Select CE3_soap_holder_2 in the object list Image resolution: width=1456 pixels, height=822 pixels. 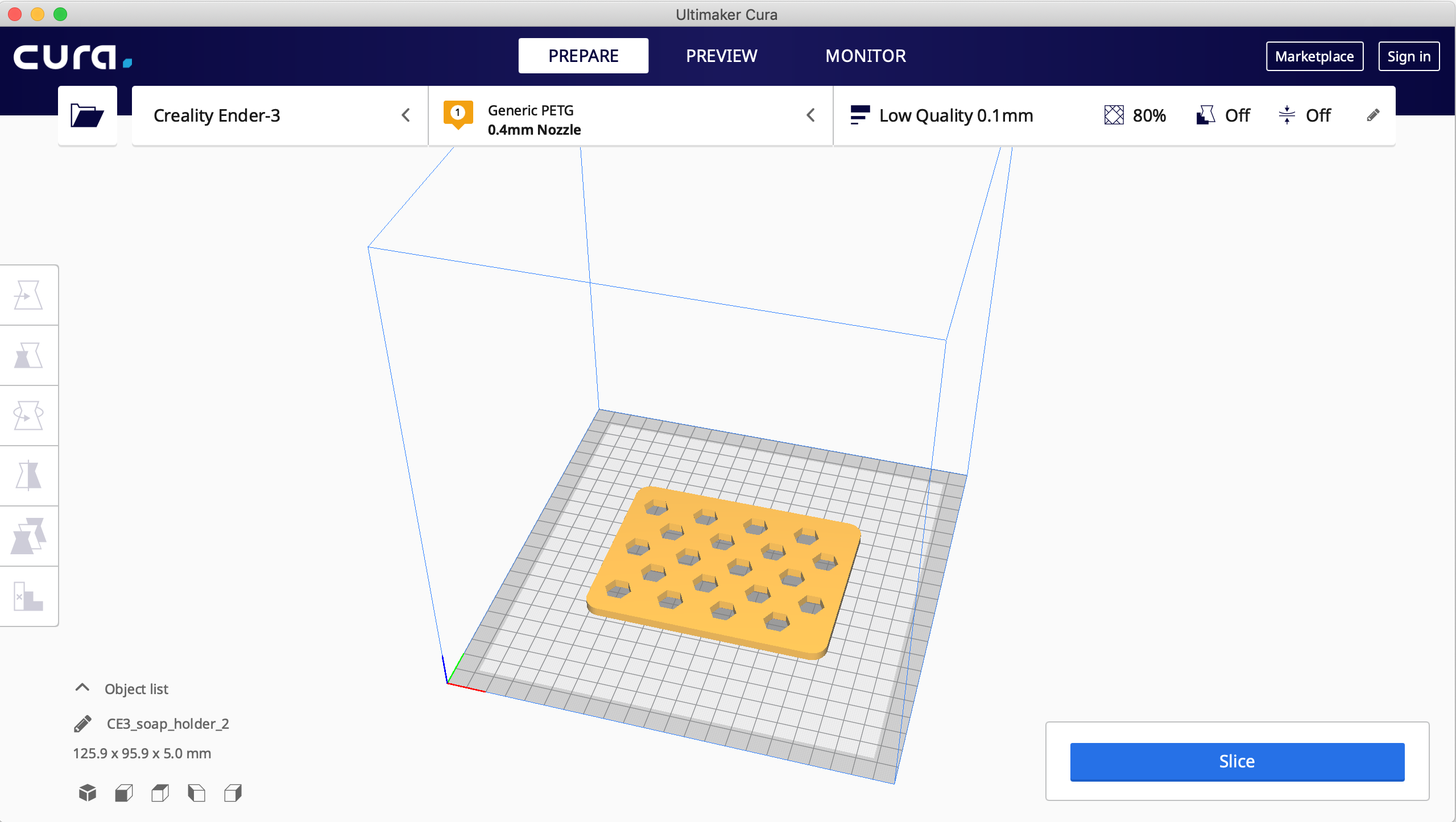168,724
